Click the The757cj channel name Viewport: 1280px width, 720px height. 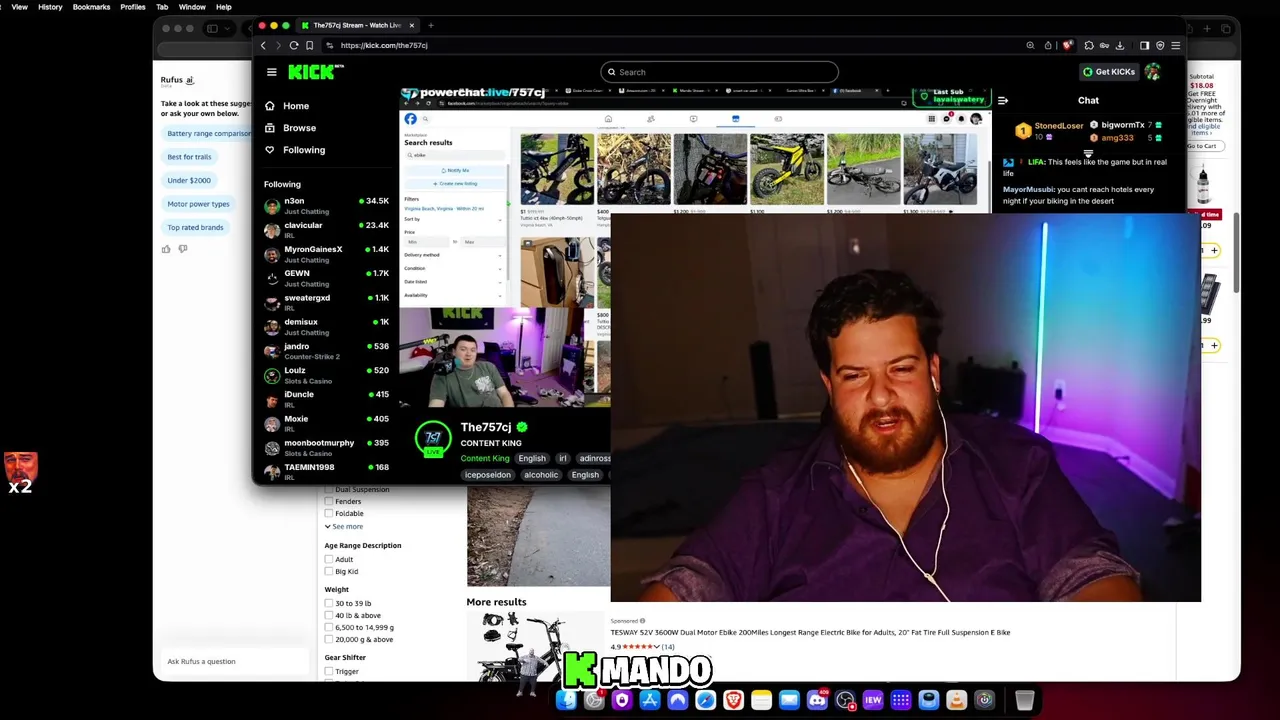pyautogui.click(x=486, y=427)
